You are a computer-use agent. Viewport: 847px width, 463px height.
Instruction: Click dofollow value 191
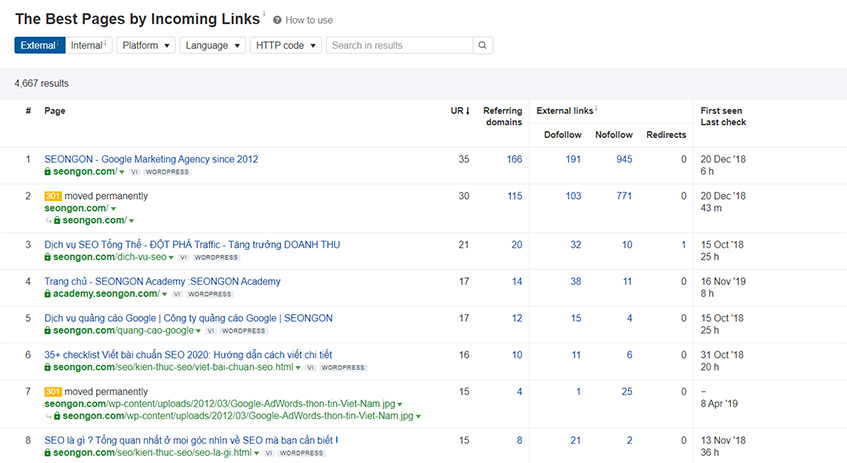573,159
